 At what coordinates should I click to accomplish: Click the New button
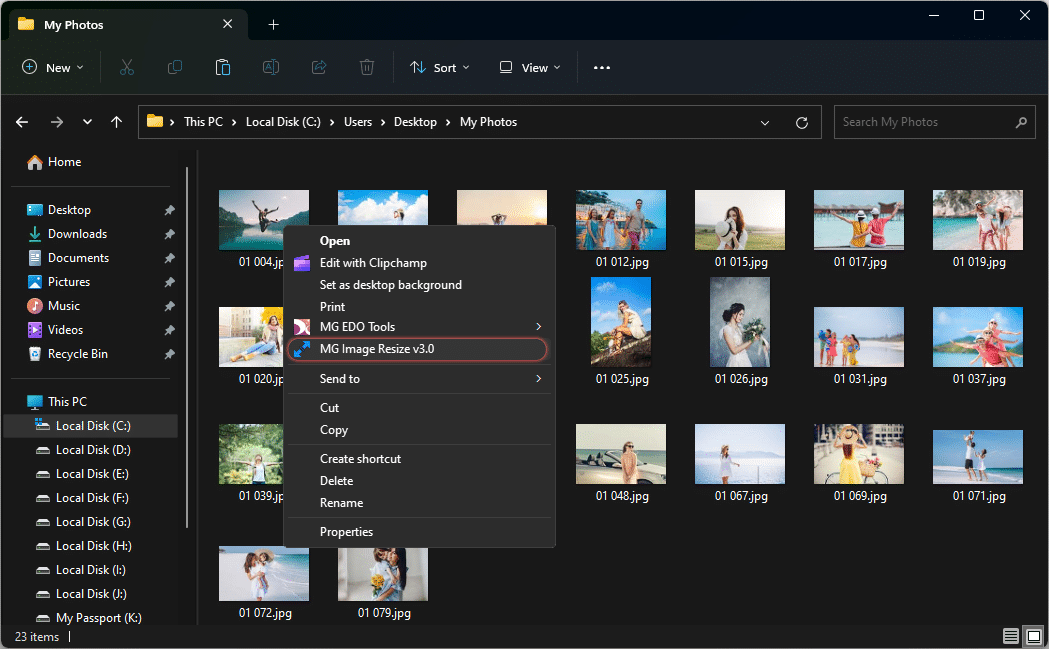[x=53, y=68]
